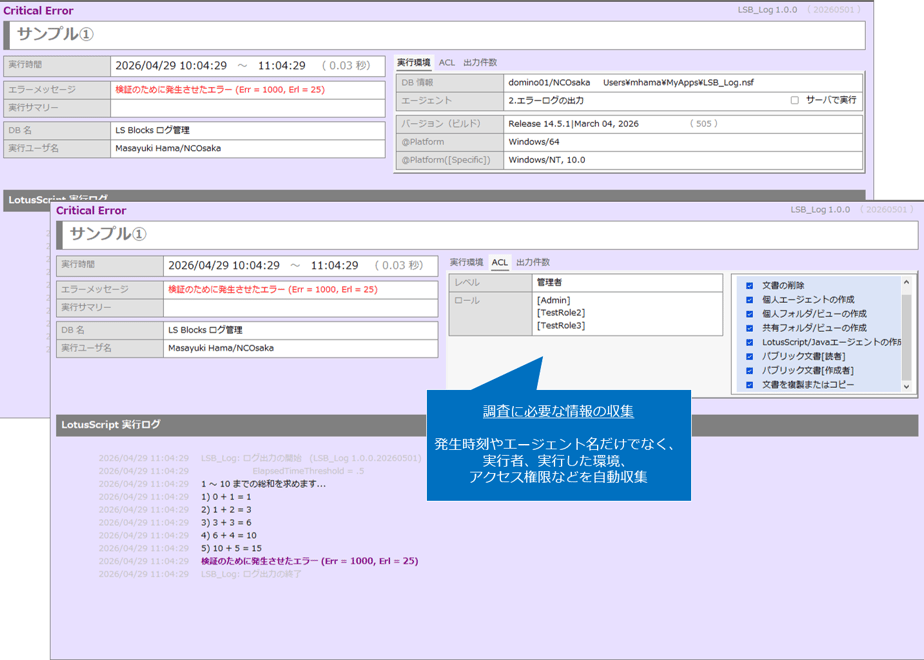Screen dimensions: 924x660
Task: Click build number ( 505 ) value
Action: [704, 124]
